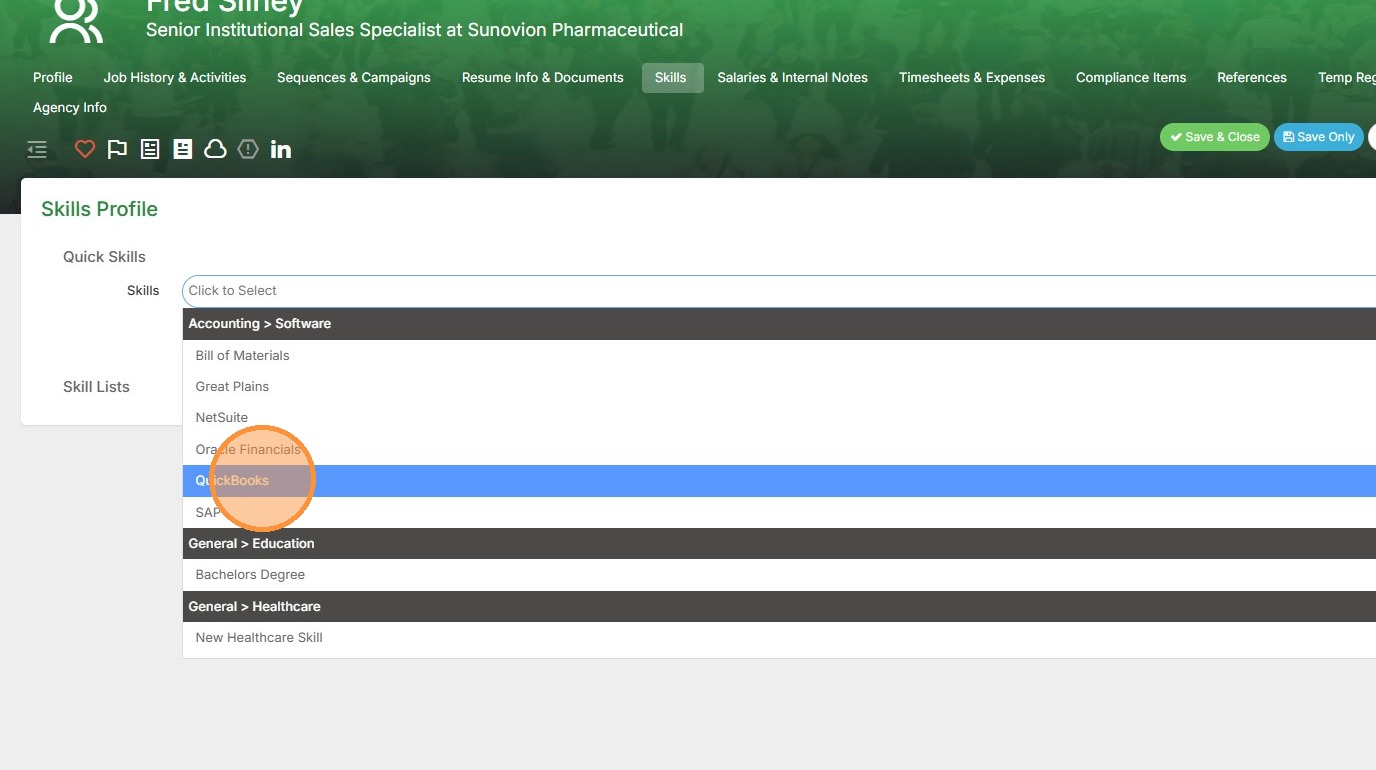Click the Senior Institutional Sales Specialist title text
The image size is (1376, 770).
415,30
